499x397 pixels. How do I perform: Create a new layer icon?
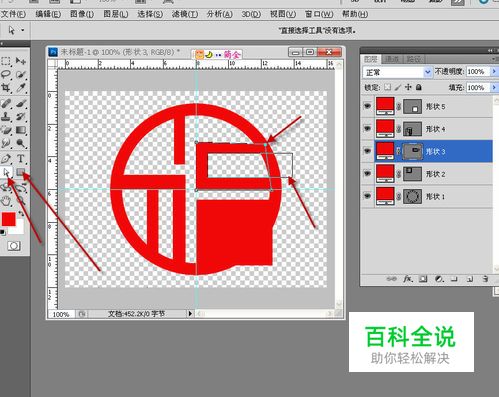pos(470,279)
